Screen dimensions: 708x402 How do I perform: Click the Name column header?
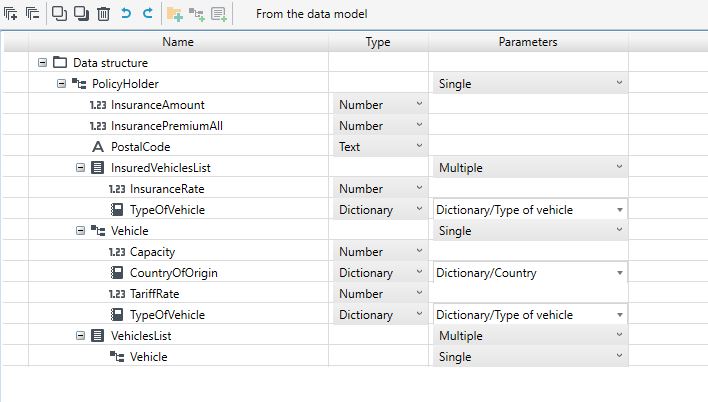tap(178, 42)
